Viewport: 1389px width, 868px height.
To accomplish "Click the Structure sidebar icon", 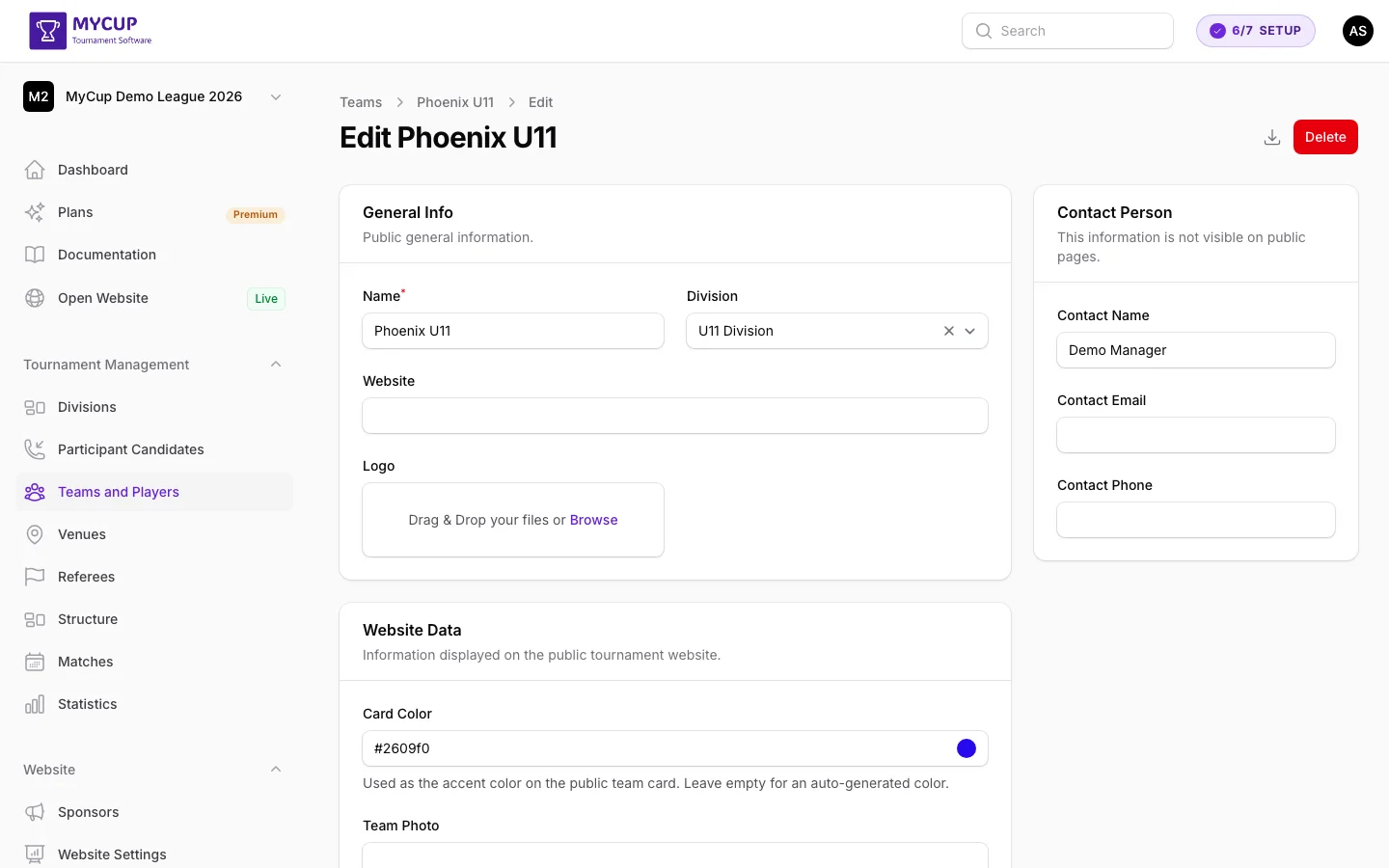I will pyautogui.click(x=35, y=619).
